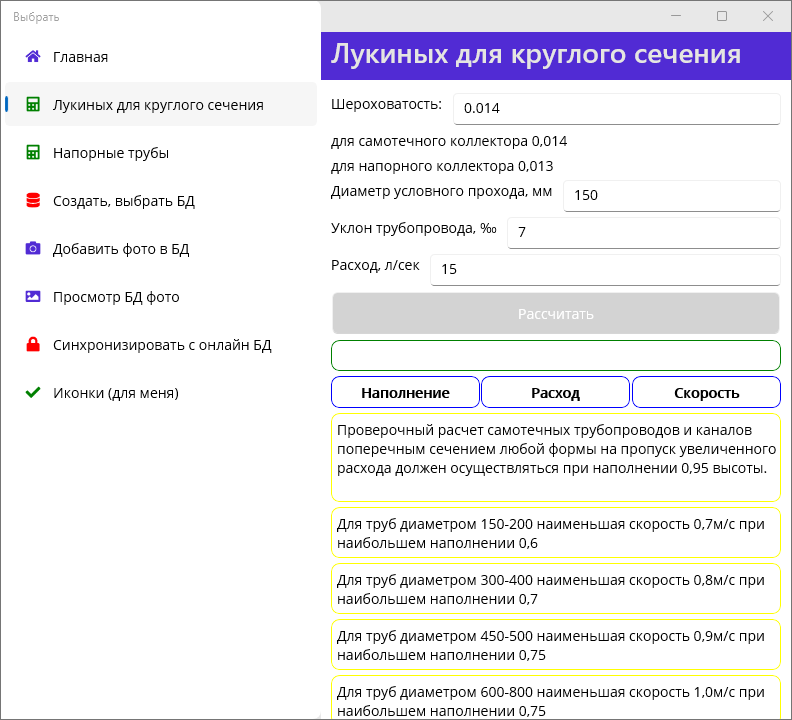
Task: Click the green calculator icon for Лукиных
Action: pyautogui.click(x=33, y=105)
